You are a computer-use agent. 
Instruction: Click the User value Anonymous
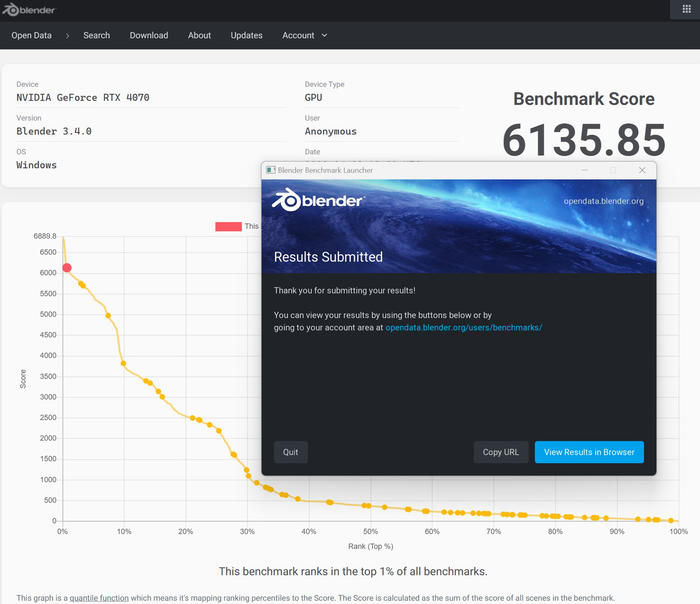click(x=330, y=131)
